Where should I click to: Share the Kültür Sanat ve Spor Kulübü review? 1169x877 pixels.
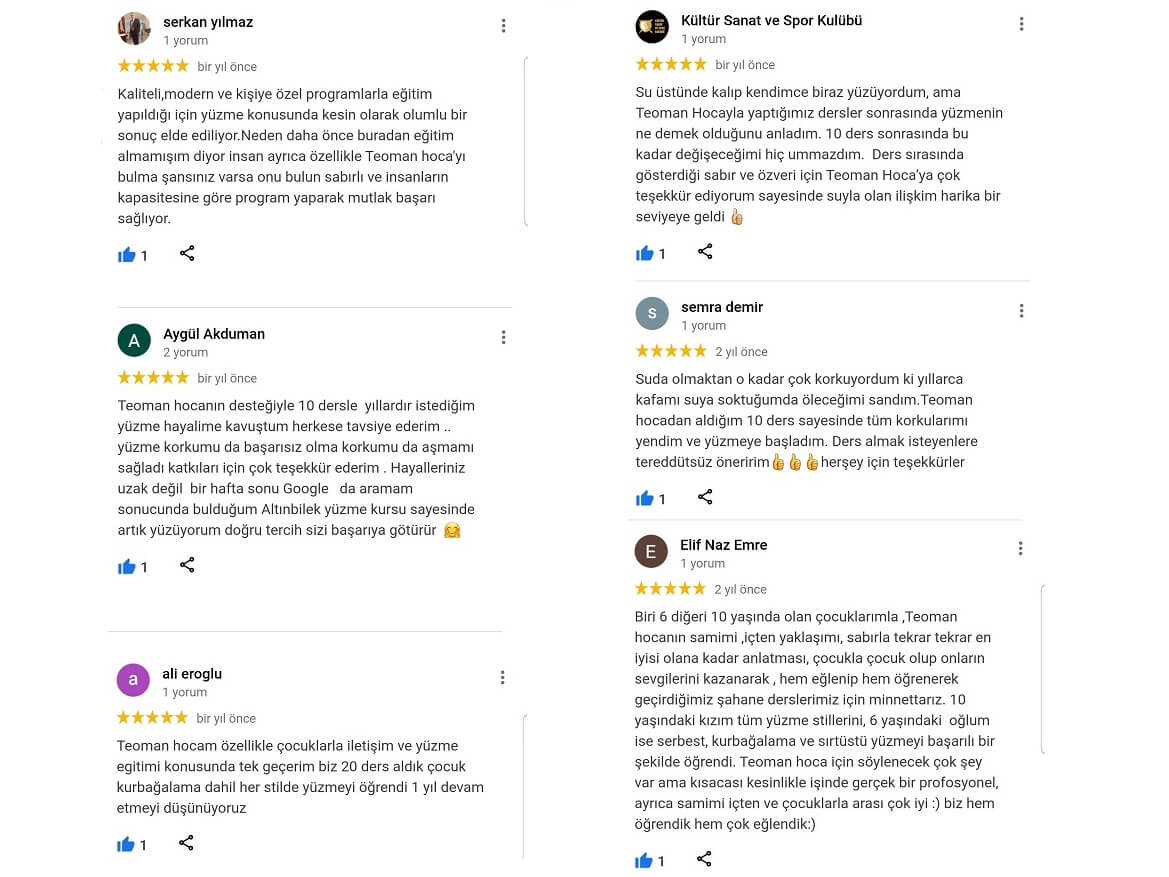(705, 253)
